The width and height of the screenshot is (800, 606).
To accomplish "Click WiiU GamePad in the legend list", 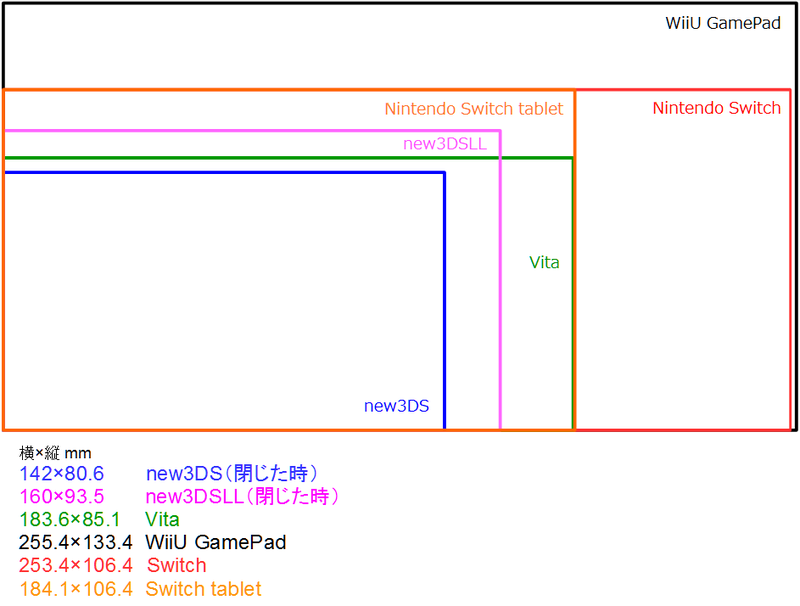I will coord(216,542).
